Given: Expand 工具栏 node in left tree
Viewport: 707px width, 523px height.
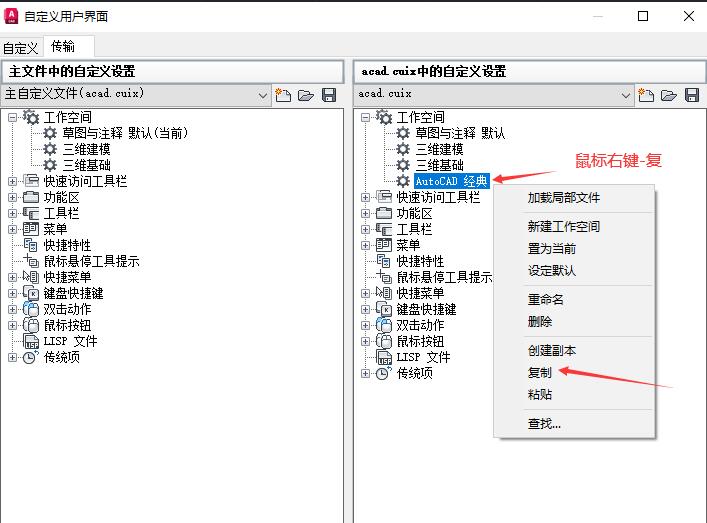Looking at the screenshot, I should pos(13,213).
